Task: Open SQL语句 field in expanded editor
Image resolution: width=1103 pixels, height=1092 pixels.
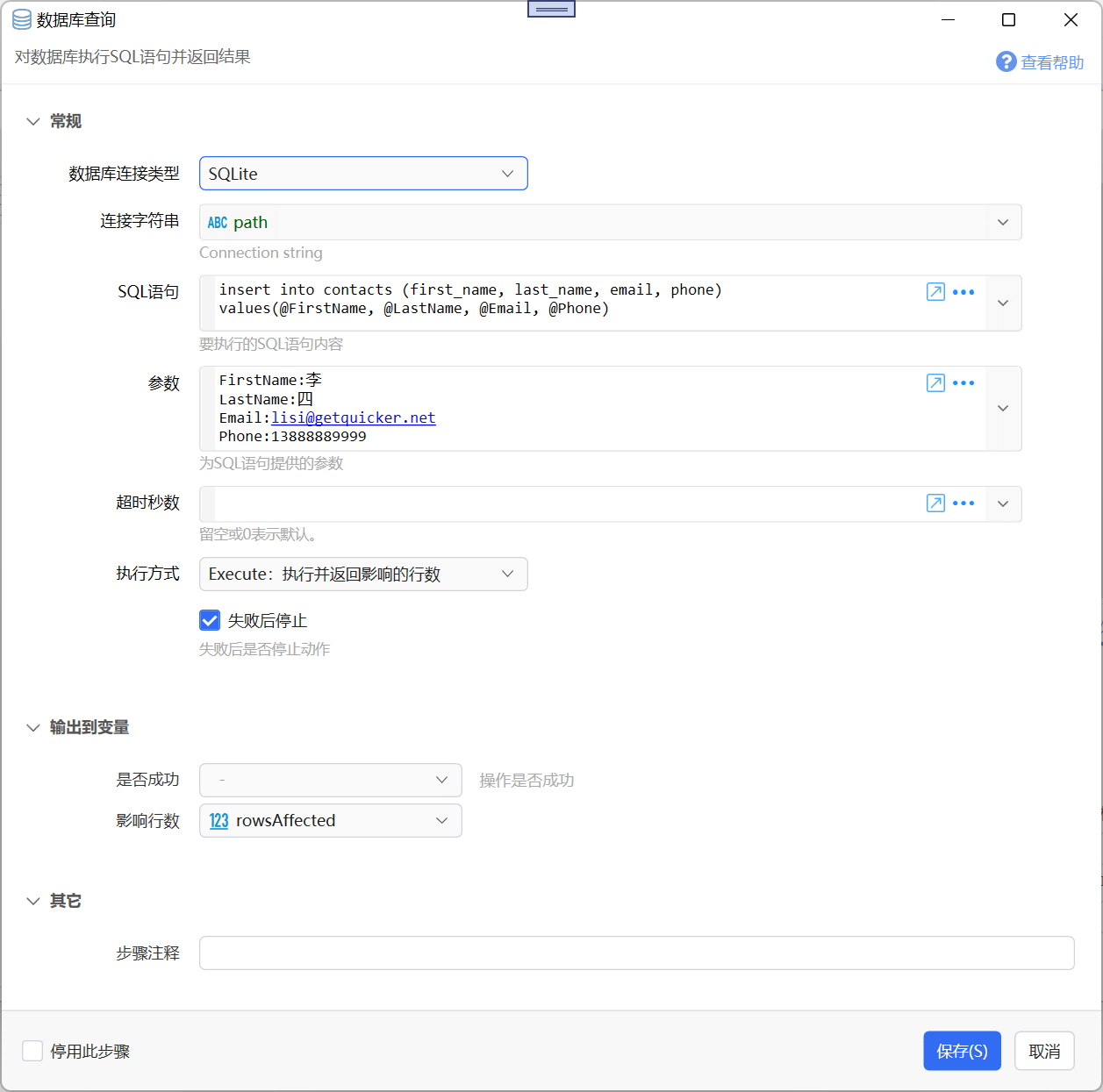Action: coord(935,292)
